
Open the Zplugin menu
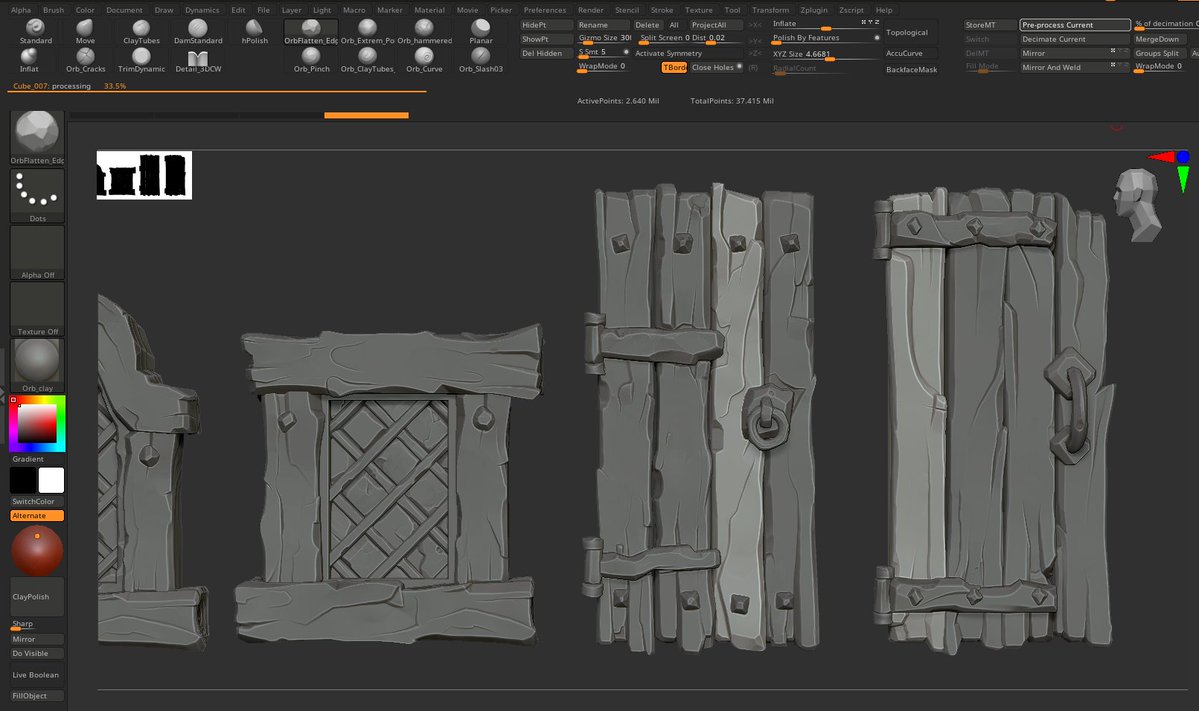click(814, 10)
